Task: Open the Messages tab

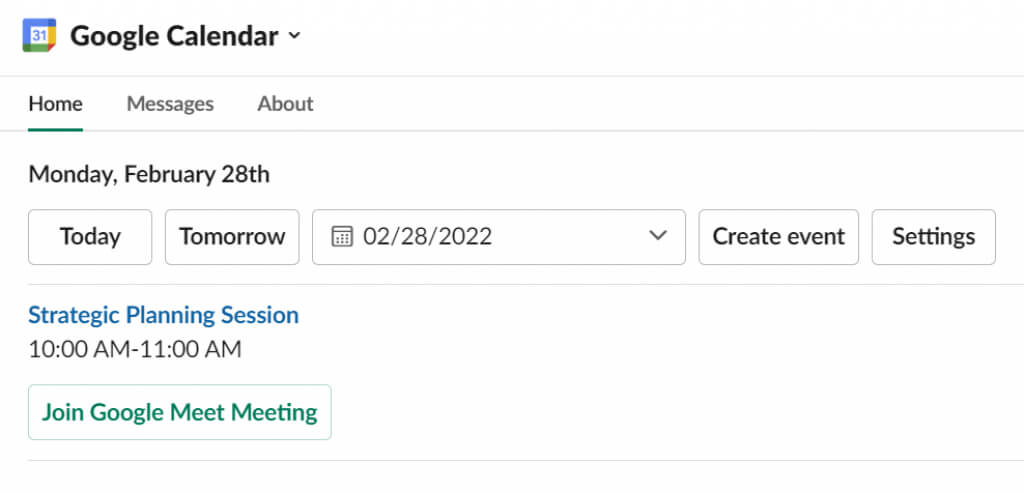Action: (x=170, y=104)
